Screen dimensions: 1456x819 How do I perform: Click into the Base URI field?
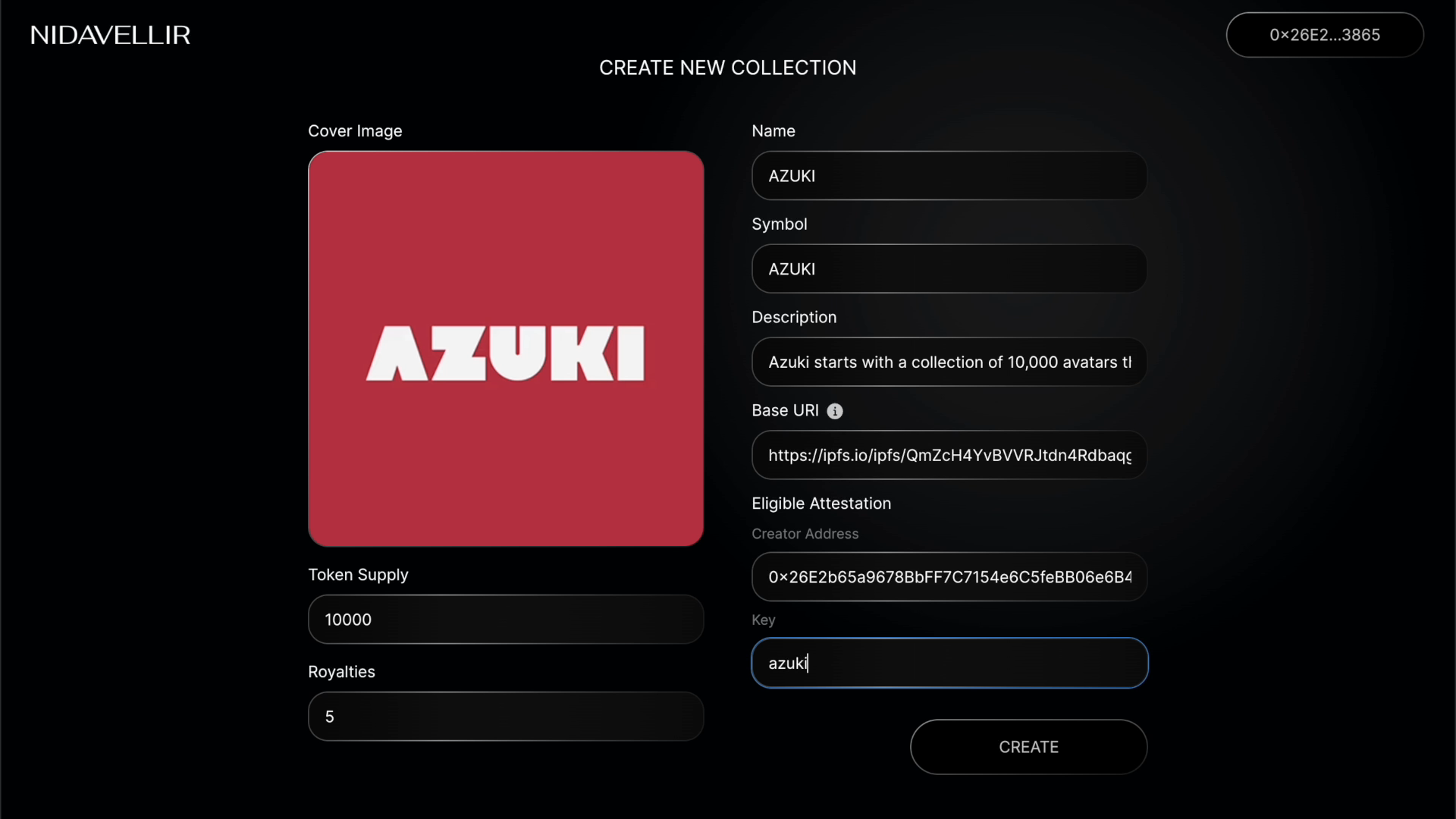[x=949, y=456]
